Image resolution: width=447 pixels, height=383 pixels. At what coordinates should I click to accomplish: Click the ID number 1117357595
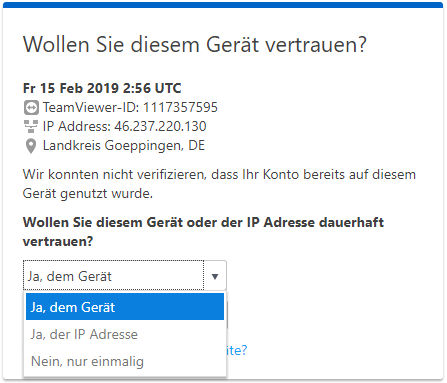coord(180,107)
